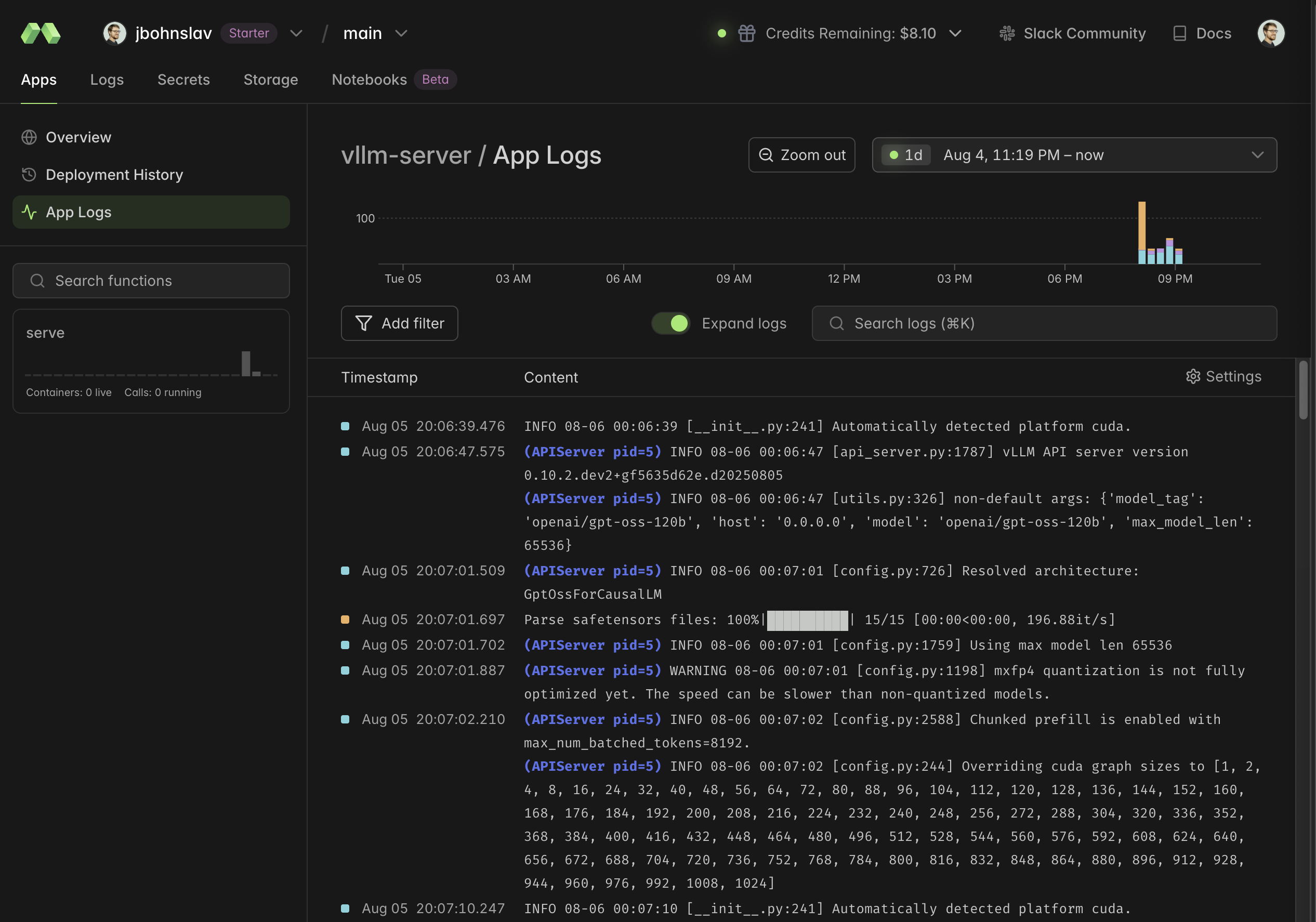The height and width of the screenshot is (922, 1316).
Task: Focus the Search logs (⌘K) field
Action: pos(1044,323)
